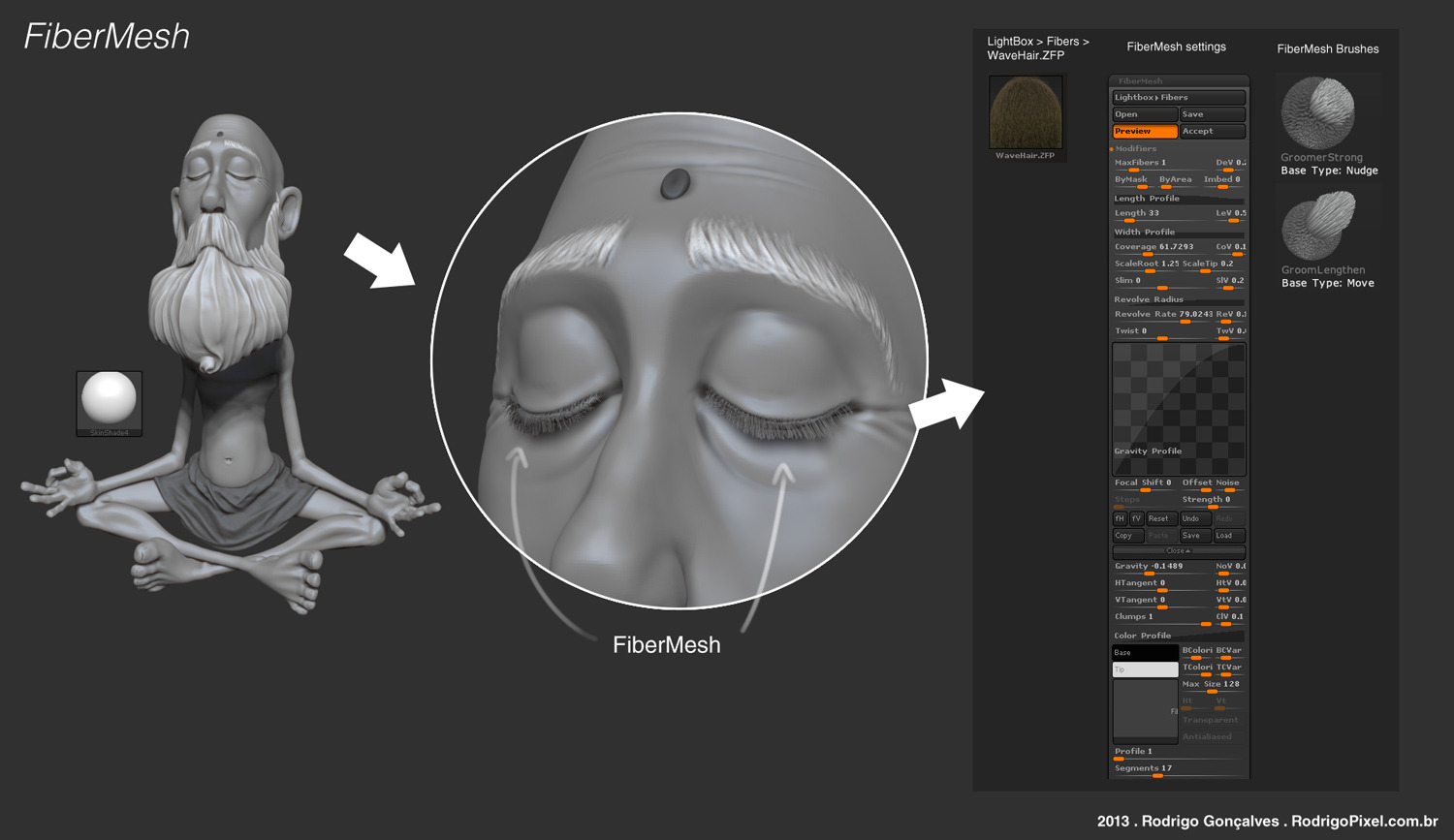Adjust the LeV slider
Screen dimensions: 1454x840
1230,214
